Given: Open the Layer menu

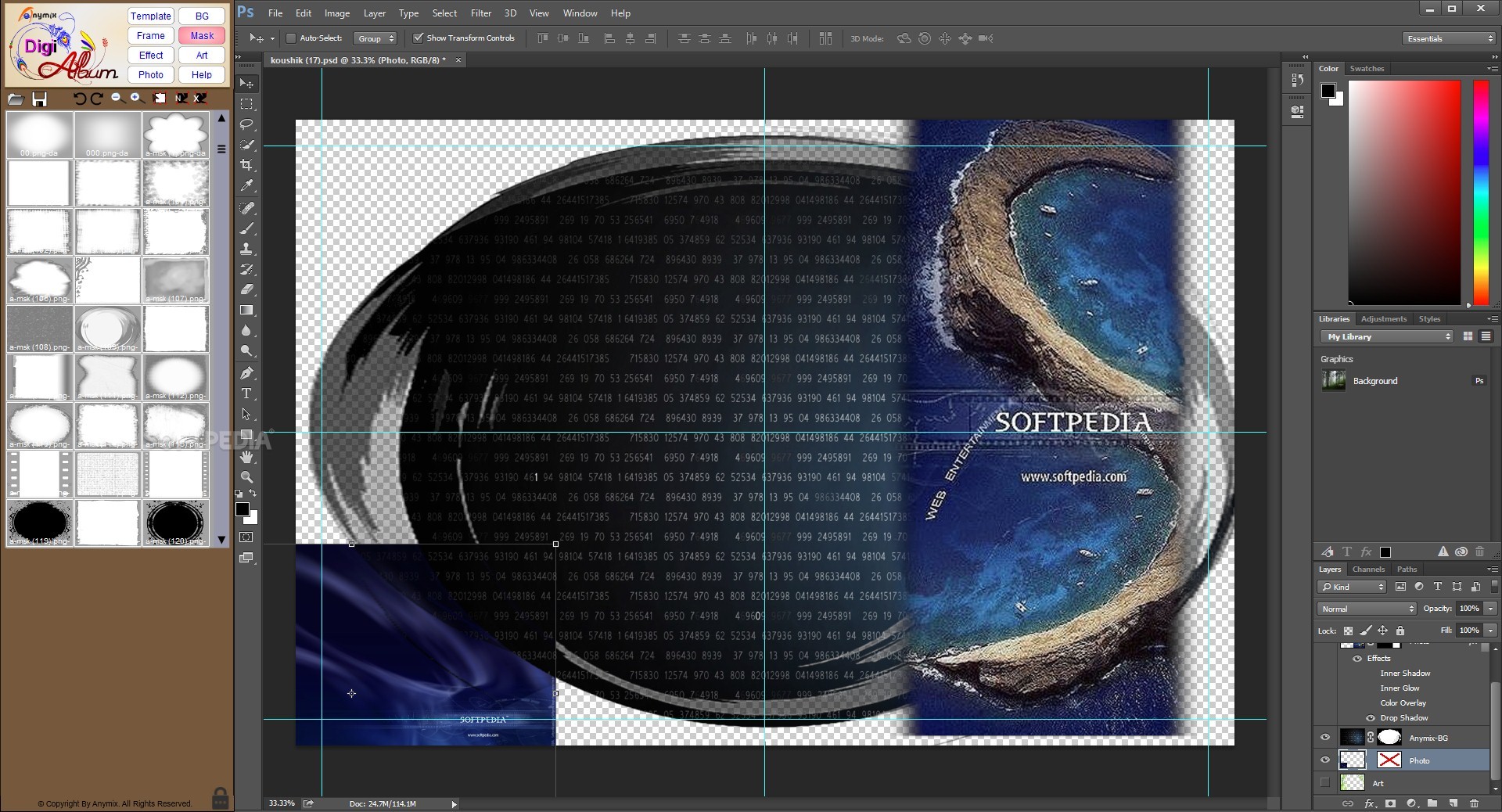Looking at the screenshot, I should point(375,13).
